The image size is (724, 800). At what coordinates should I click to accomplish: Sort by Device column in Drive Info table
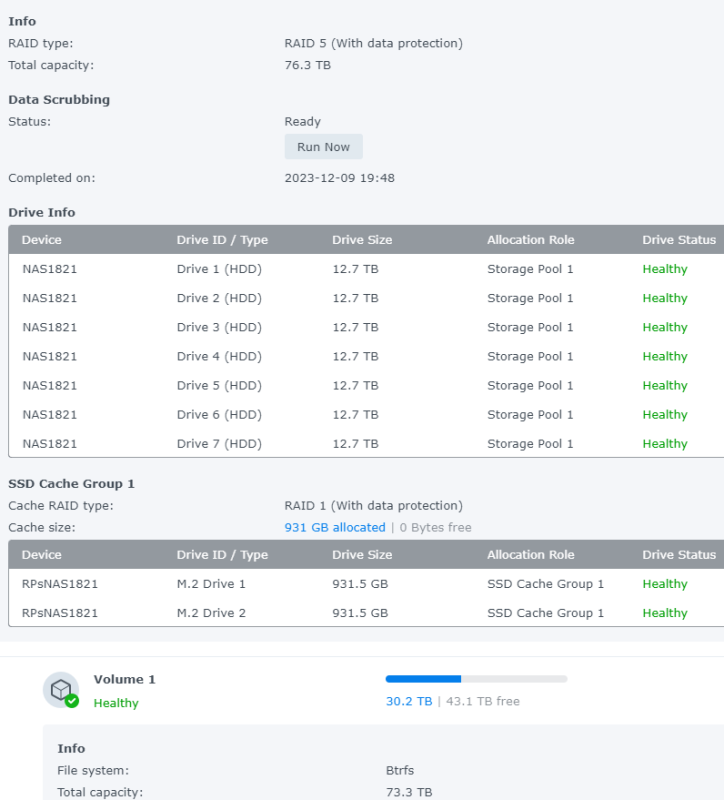pos(41,240)
